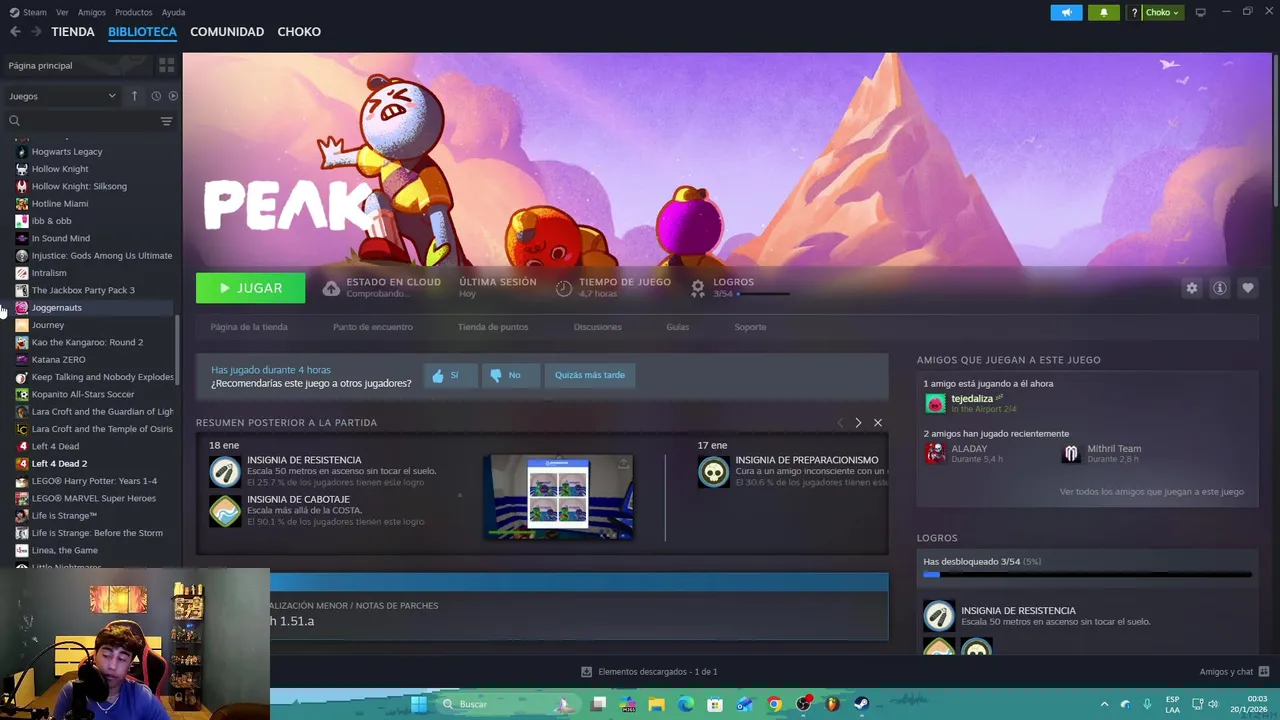Select Hollow Knight: Silksong in library
The width and height of the screenshot is (1280, 720).
pos(79,186)
